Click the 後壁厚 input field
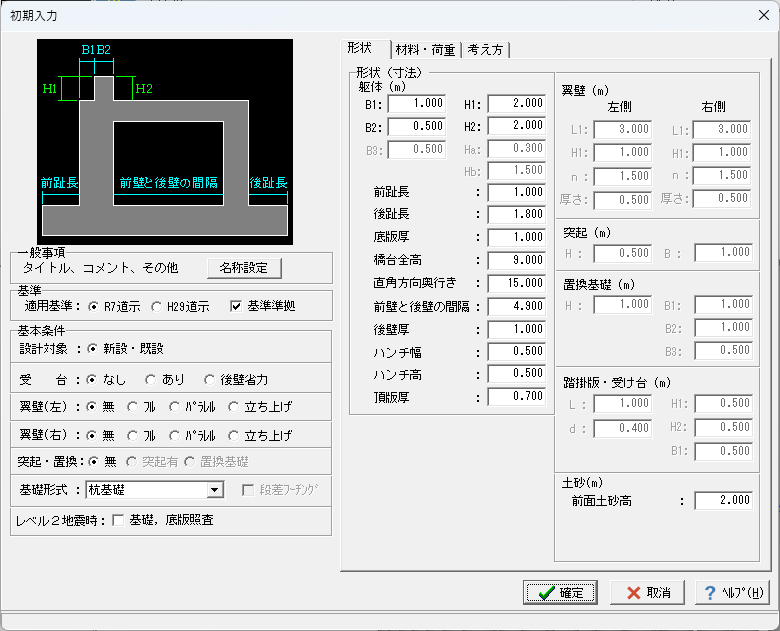The height and width of the screenshot is (631, 780). tap(516, 329)
